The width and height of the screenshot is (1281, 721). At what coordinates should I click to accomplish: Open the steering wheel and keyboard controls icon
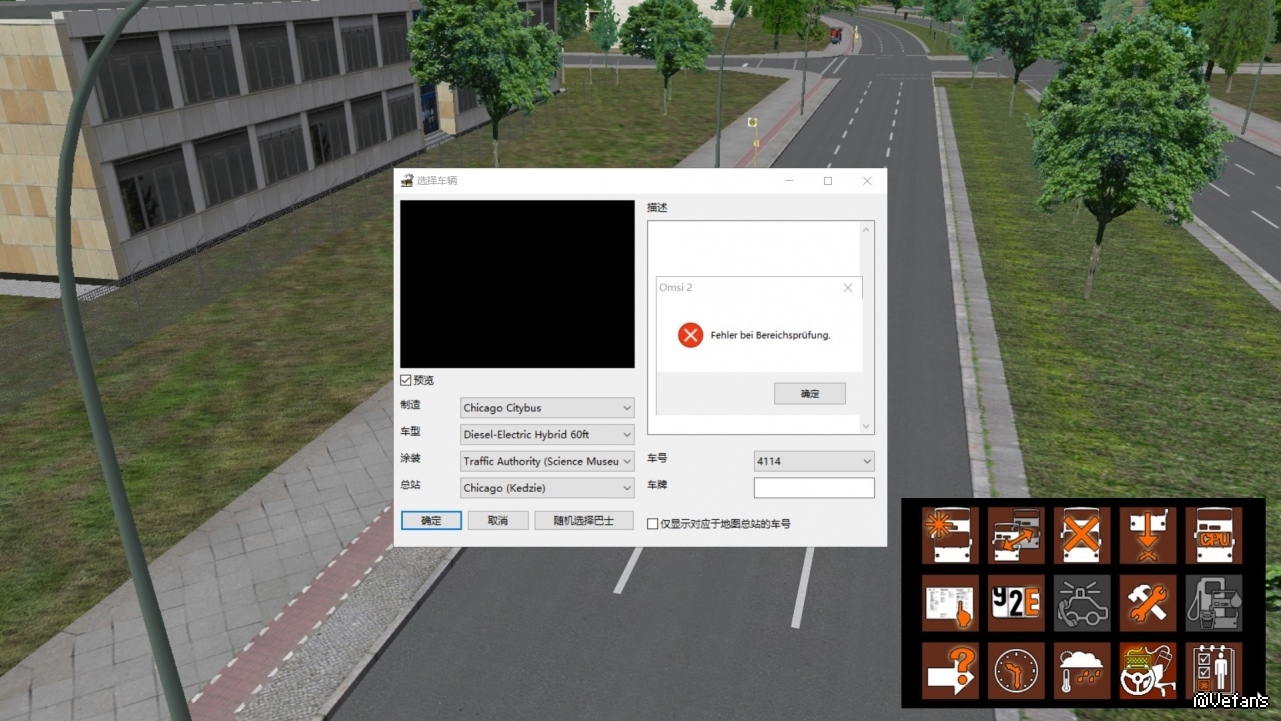click(x=1148, y=670)
